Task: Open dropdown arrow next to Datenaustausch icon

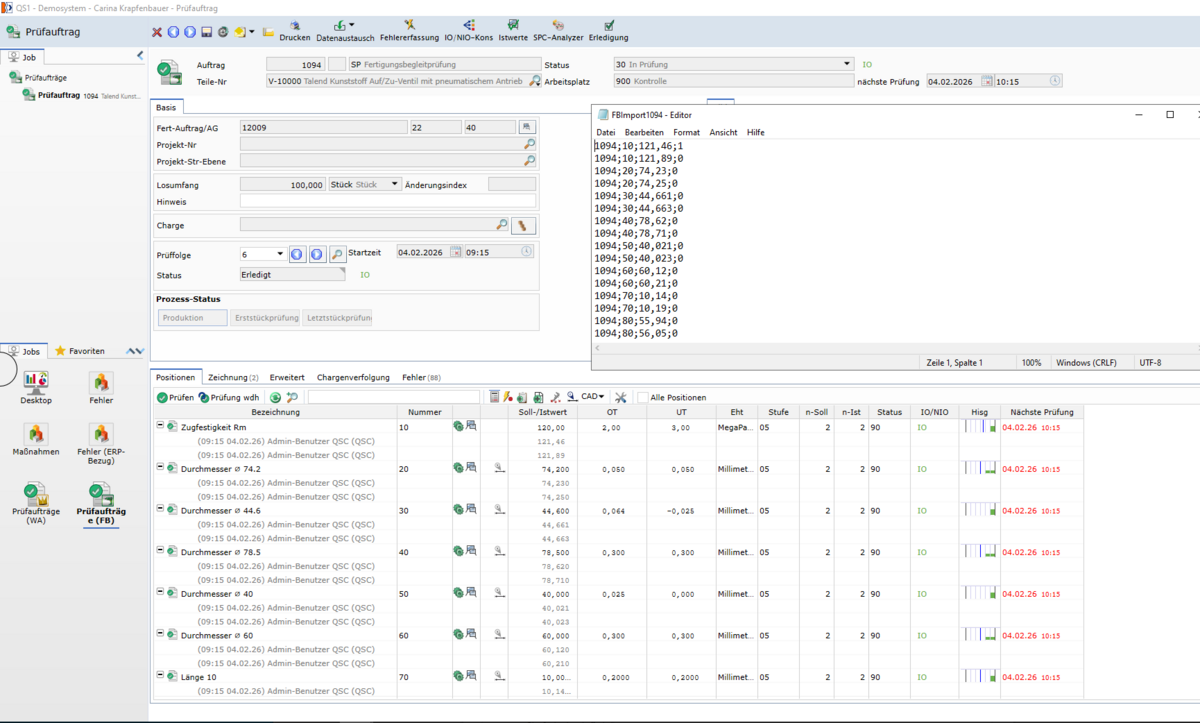Action: coord(352,26)
